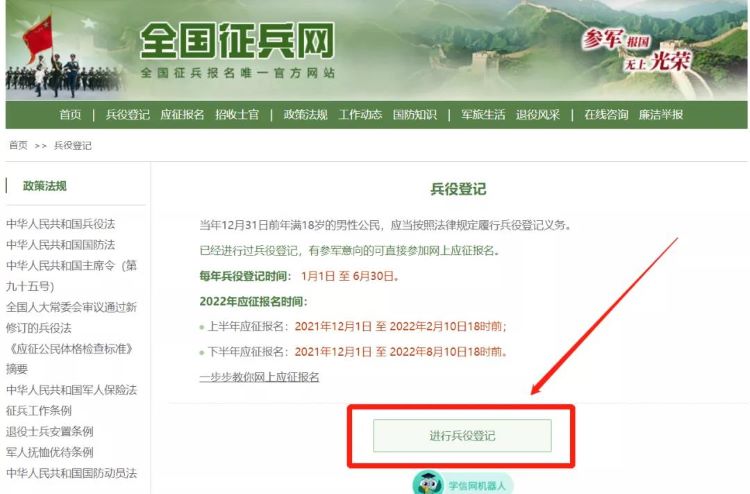Screen dimensions: 750x494
Task: Open 工作动态 in the green nav bar
Action: (360, 115)
